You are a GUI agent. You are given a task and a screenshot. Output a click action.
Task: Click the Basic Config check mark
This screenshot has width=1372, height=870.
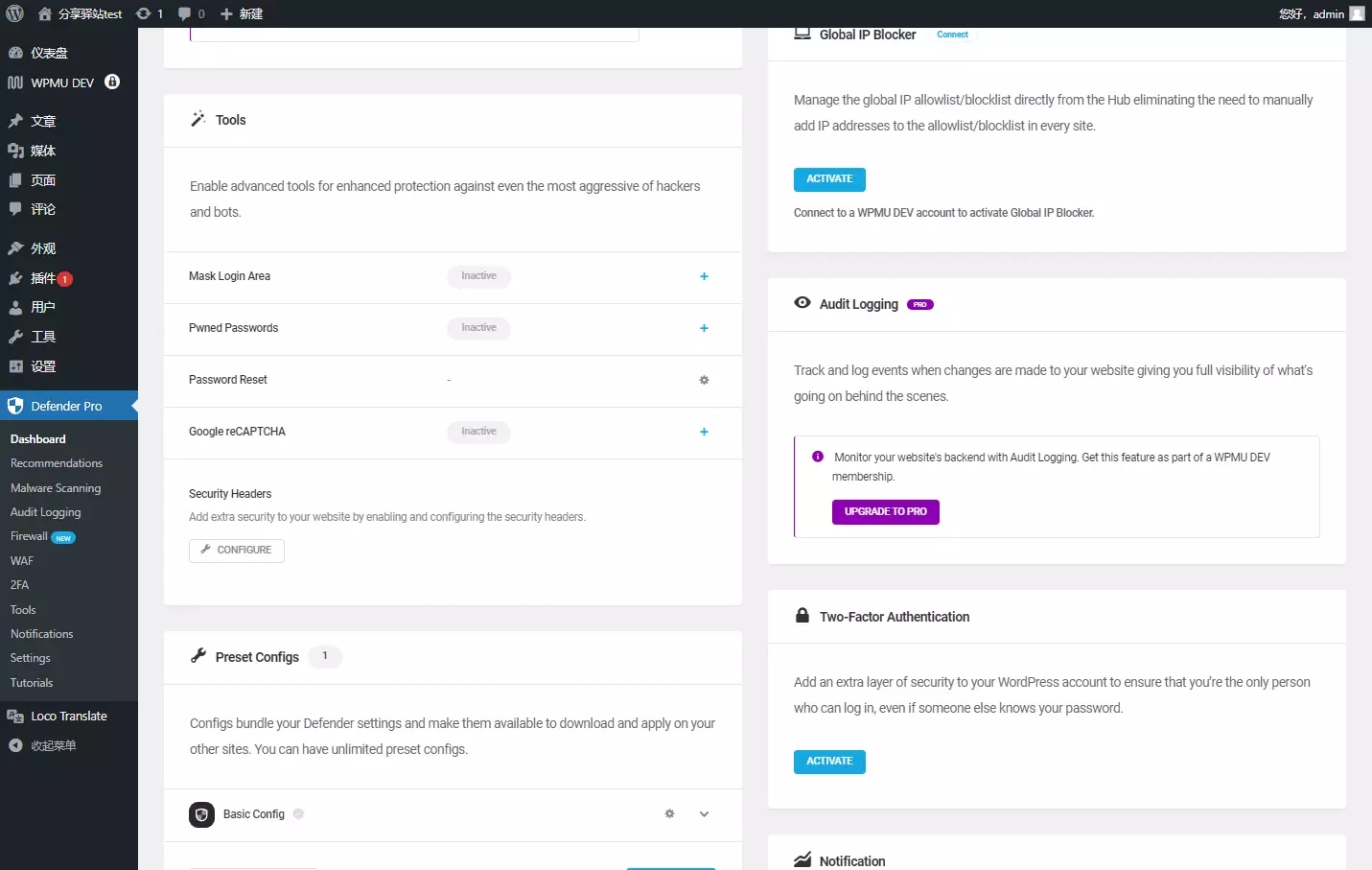coord(298,813)
